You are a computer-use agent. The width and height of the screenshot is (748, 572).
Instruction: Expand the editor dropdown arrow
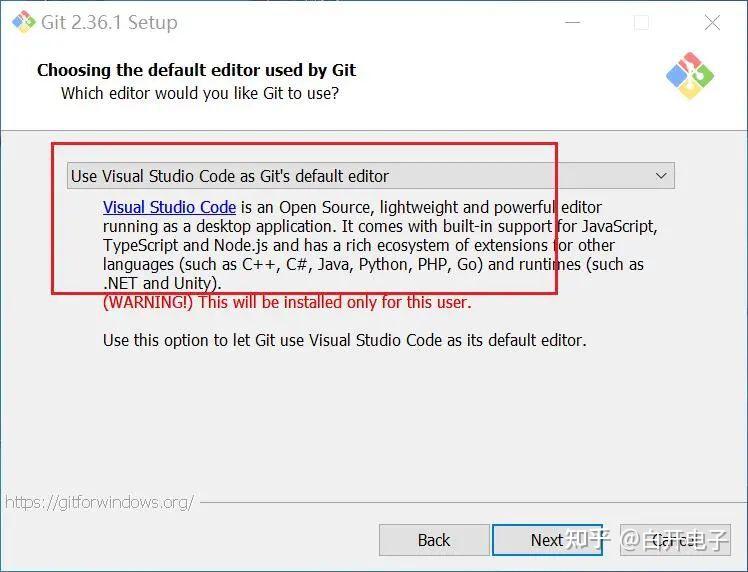pos(661,176)
